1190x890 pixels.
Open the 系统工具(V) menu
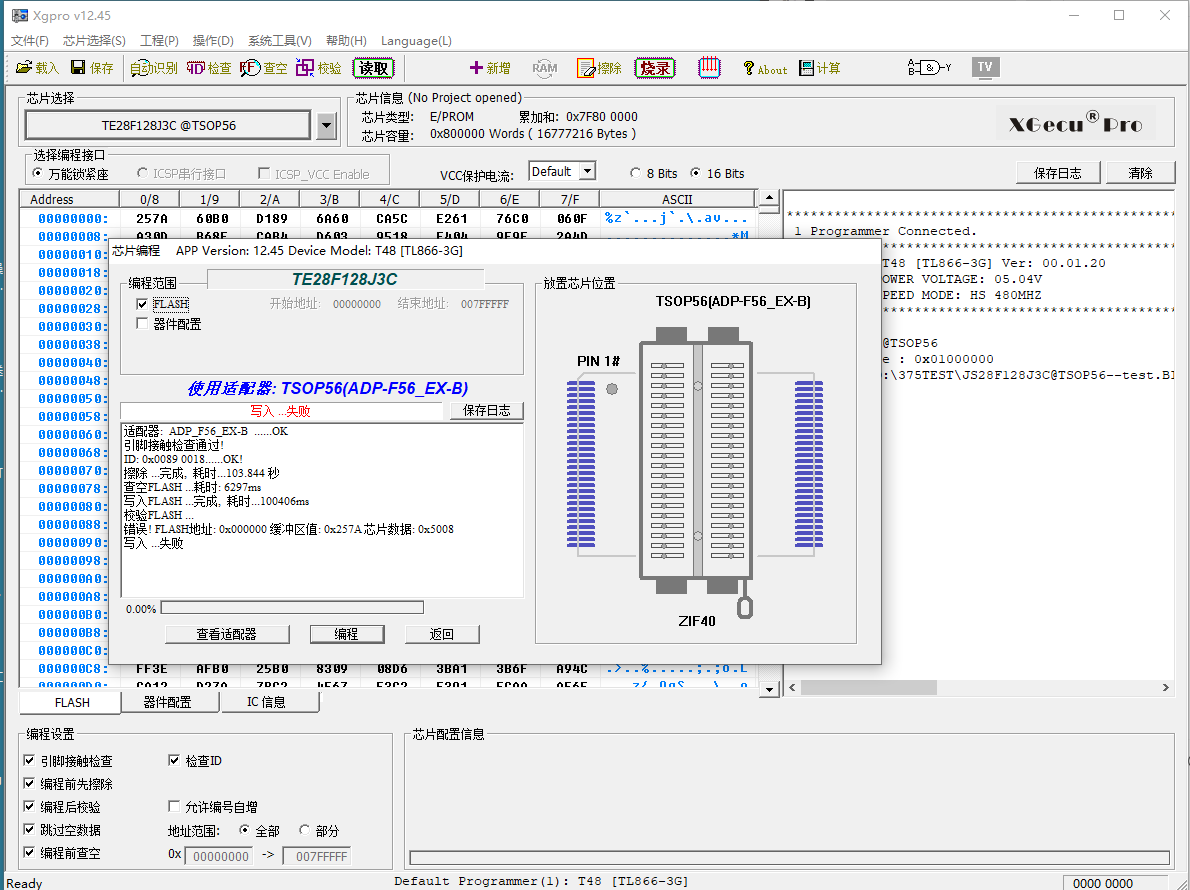(x=279, y=41)
